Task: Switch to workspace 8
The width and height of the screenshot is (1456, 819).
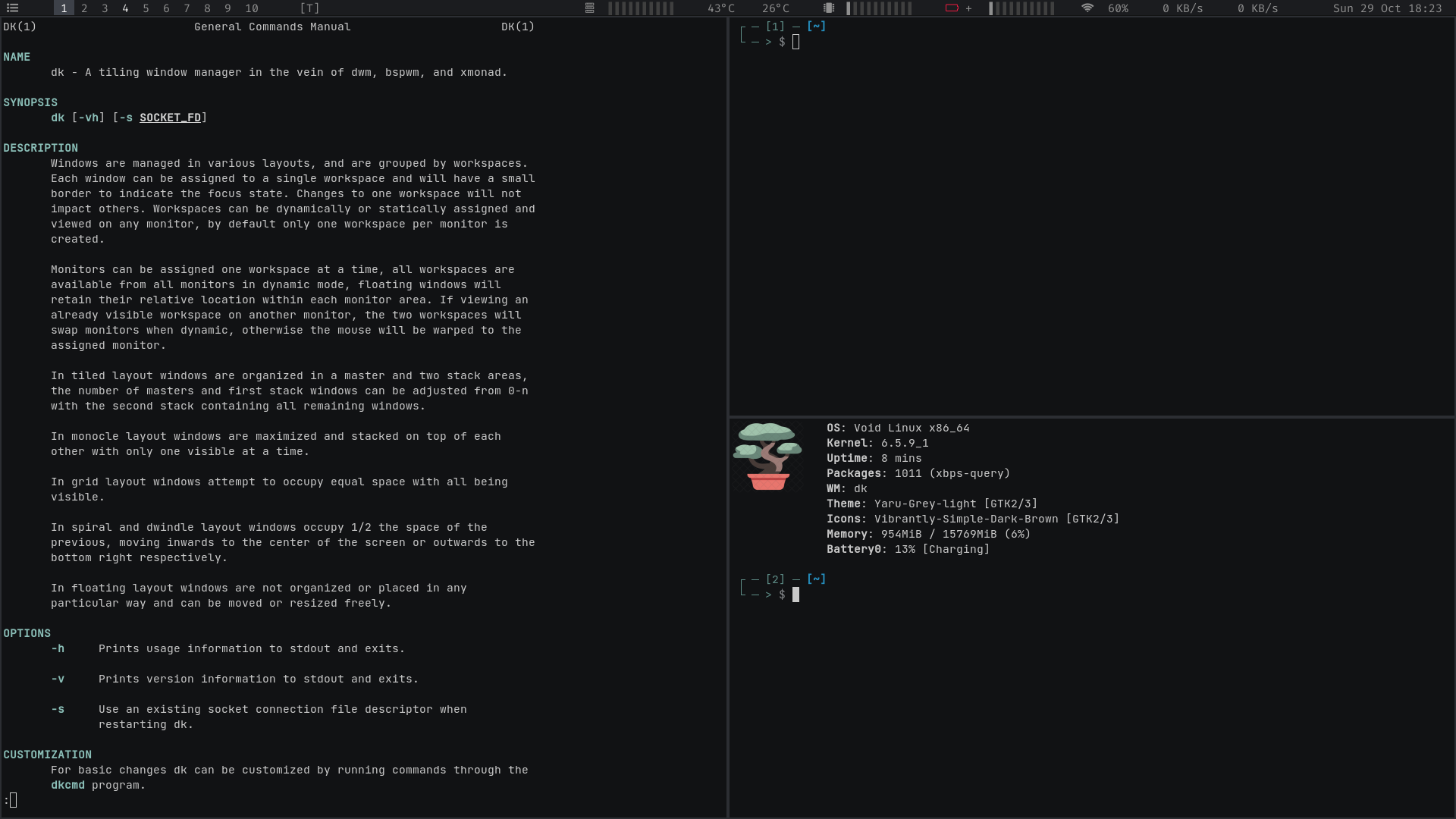Action: pyautogui.click(x=207, y=8)
